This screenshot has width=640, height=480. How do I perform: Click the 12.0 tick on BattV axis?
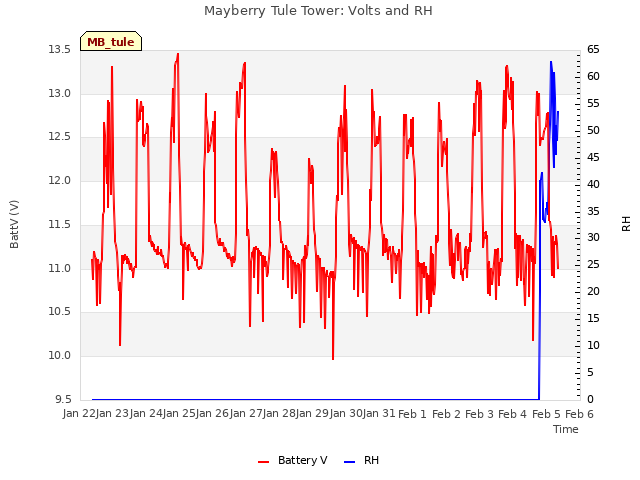pos(60,180)
